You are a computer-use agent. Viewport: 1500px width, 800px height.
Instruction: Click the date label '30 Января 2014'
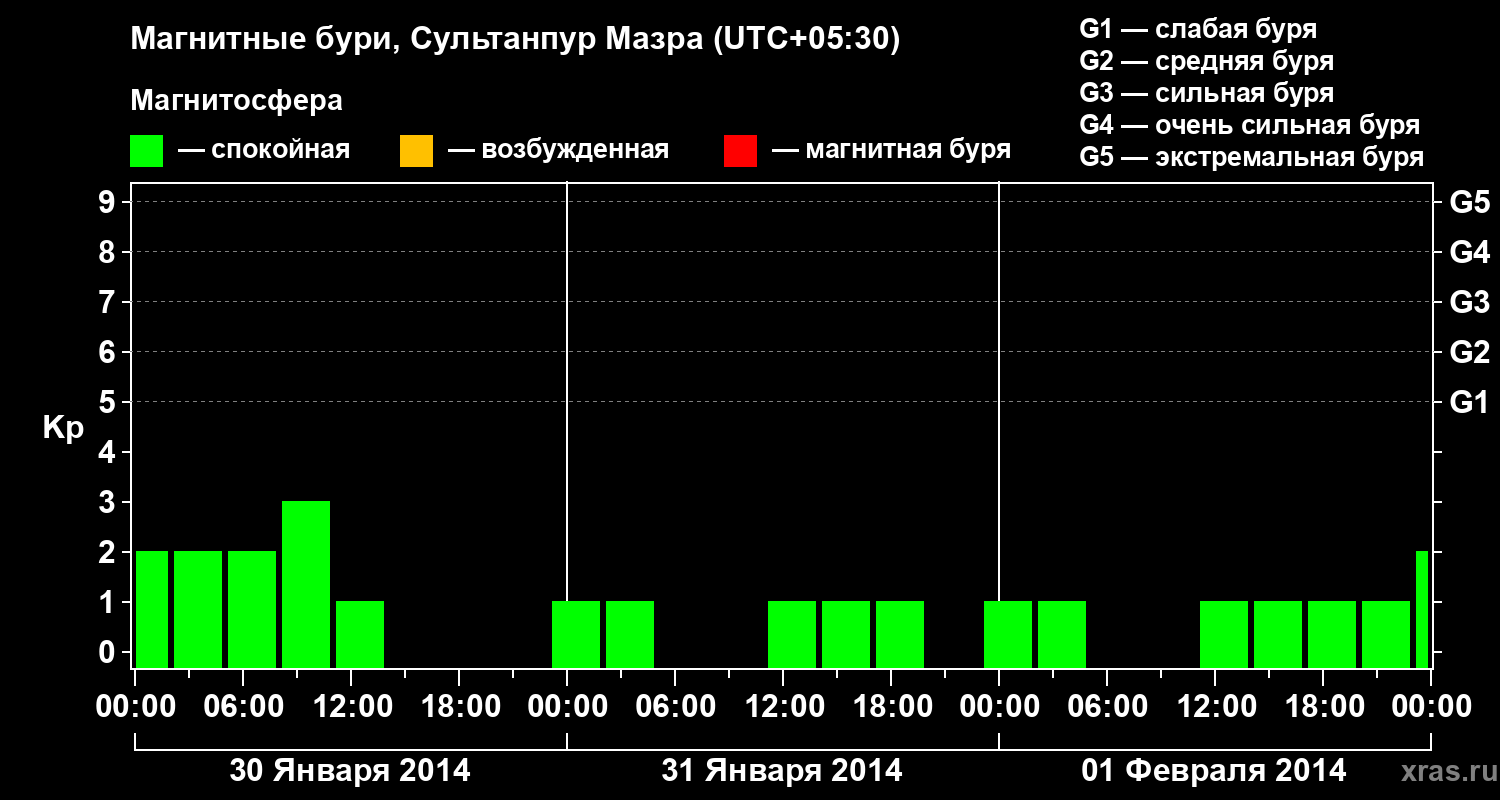pos(350,771)
